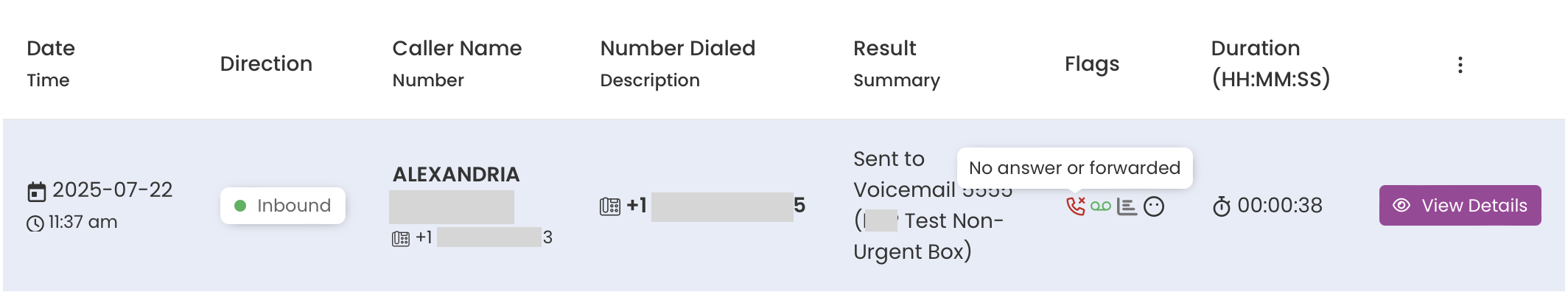Image resolution: width=1568 pixels, height=292 pixels.
Task: Click the stopwatch icon beside 00:00:38
Action: pyautogui.click(x=1222, y=206)
